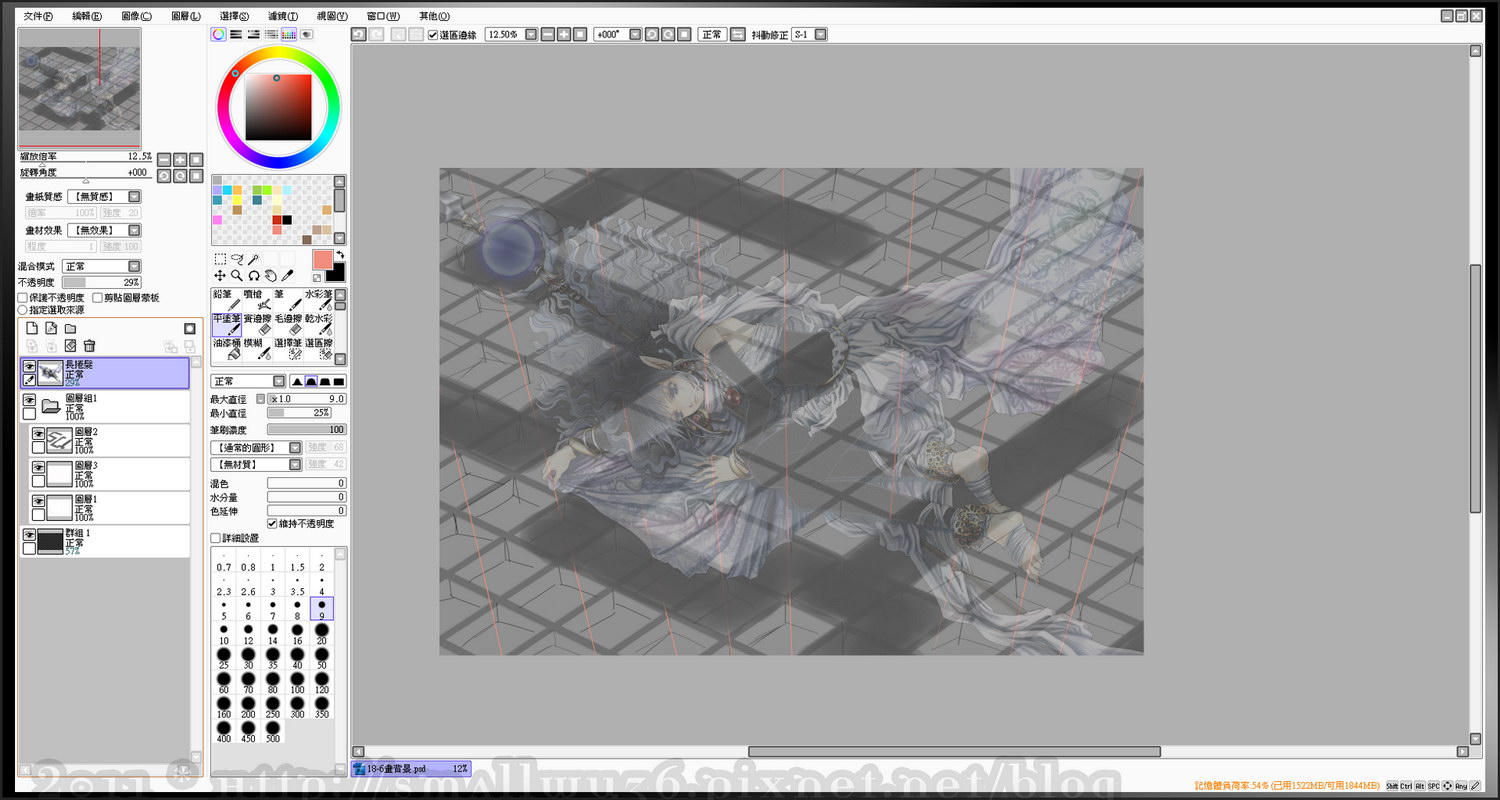Image resolution: width=1500 pixels, height=800 pixels.
Task: Open the 通常的圓形 brush shape dropdown
Action: [256, 448]
